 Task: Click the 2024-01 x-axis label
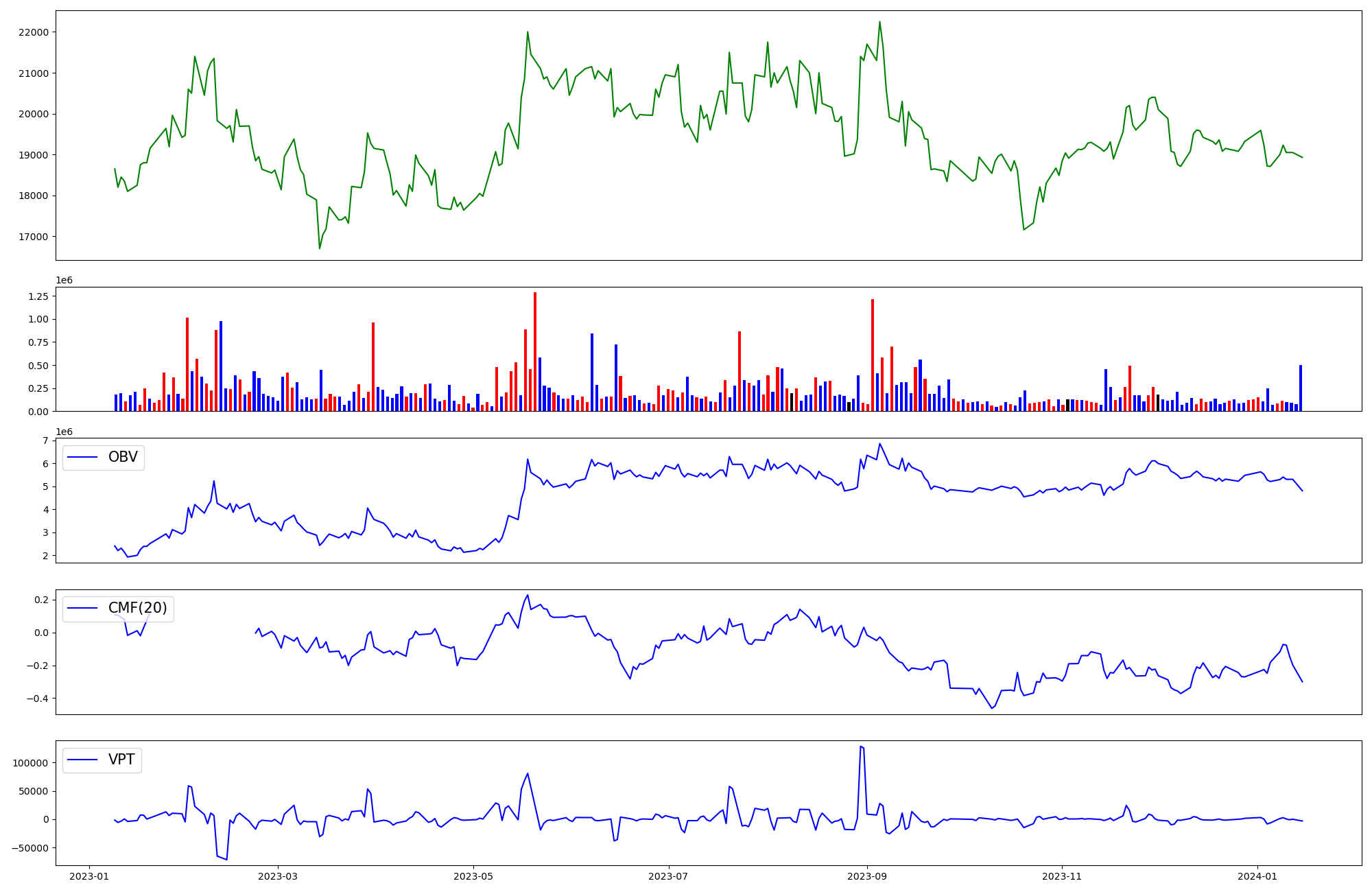pyautogui.click(x=1257, y=876)
